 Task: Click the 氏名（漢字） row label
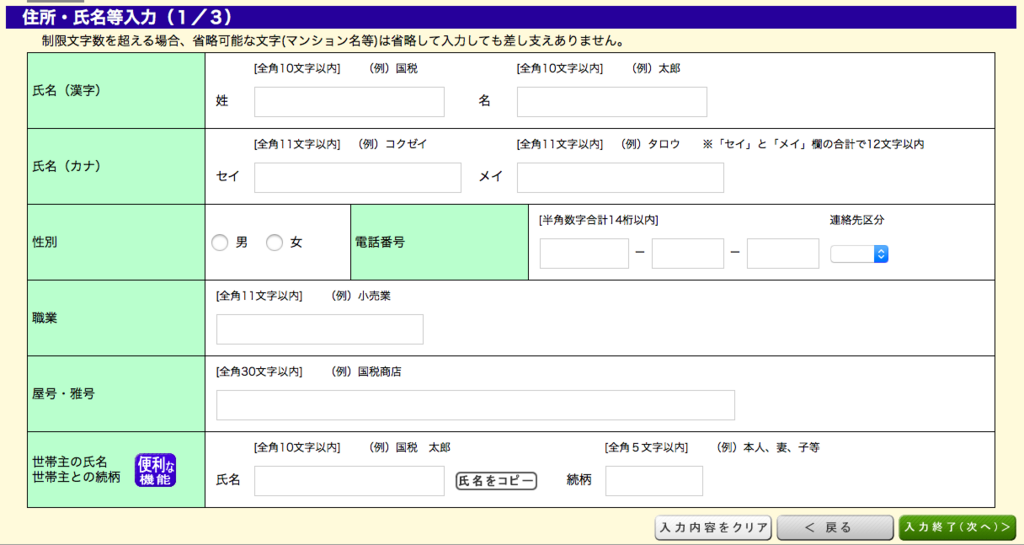[67, 91]
